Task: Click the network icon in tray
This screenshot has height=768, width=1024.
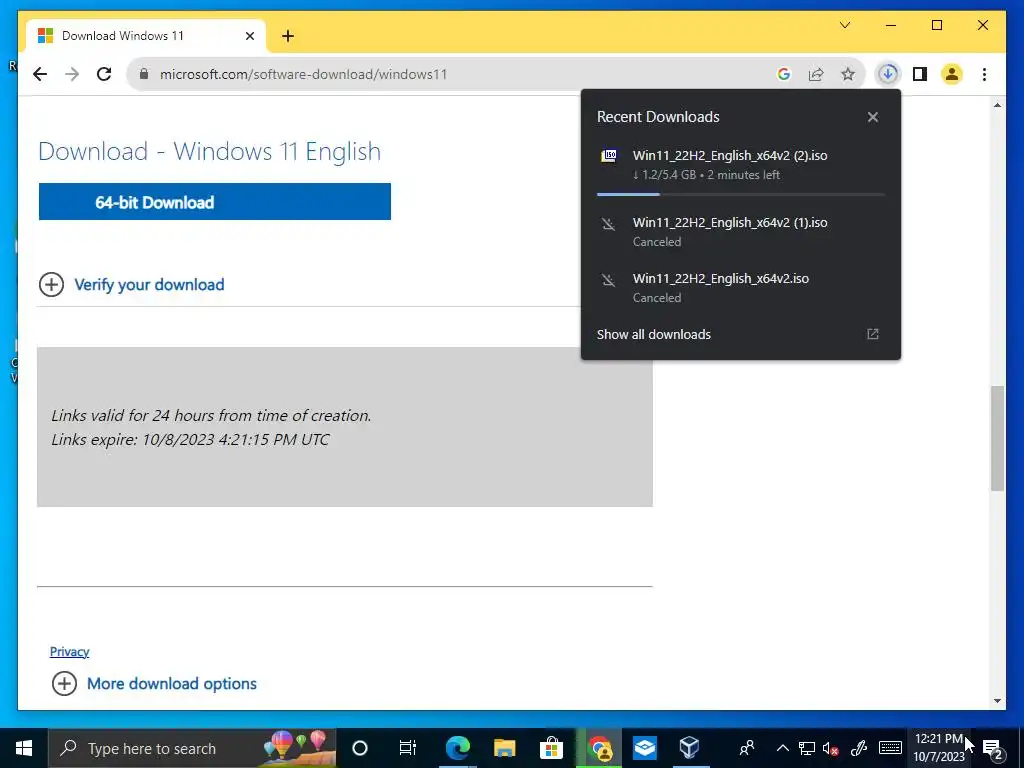Action: coord(807,748)
